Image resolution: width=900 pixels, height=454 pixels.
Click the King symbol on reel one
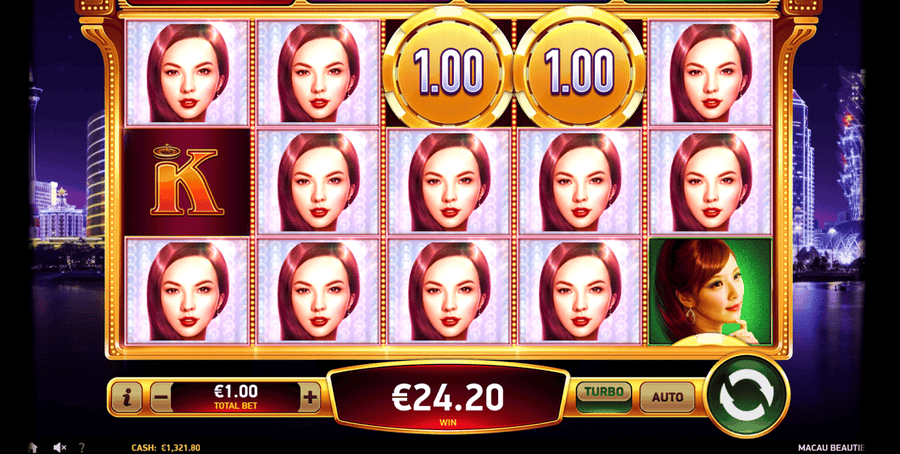187,182
